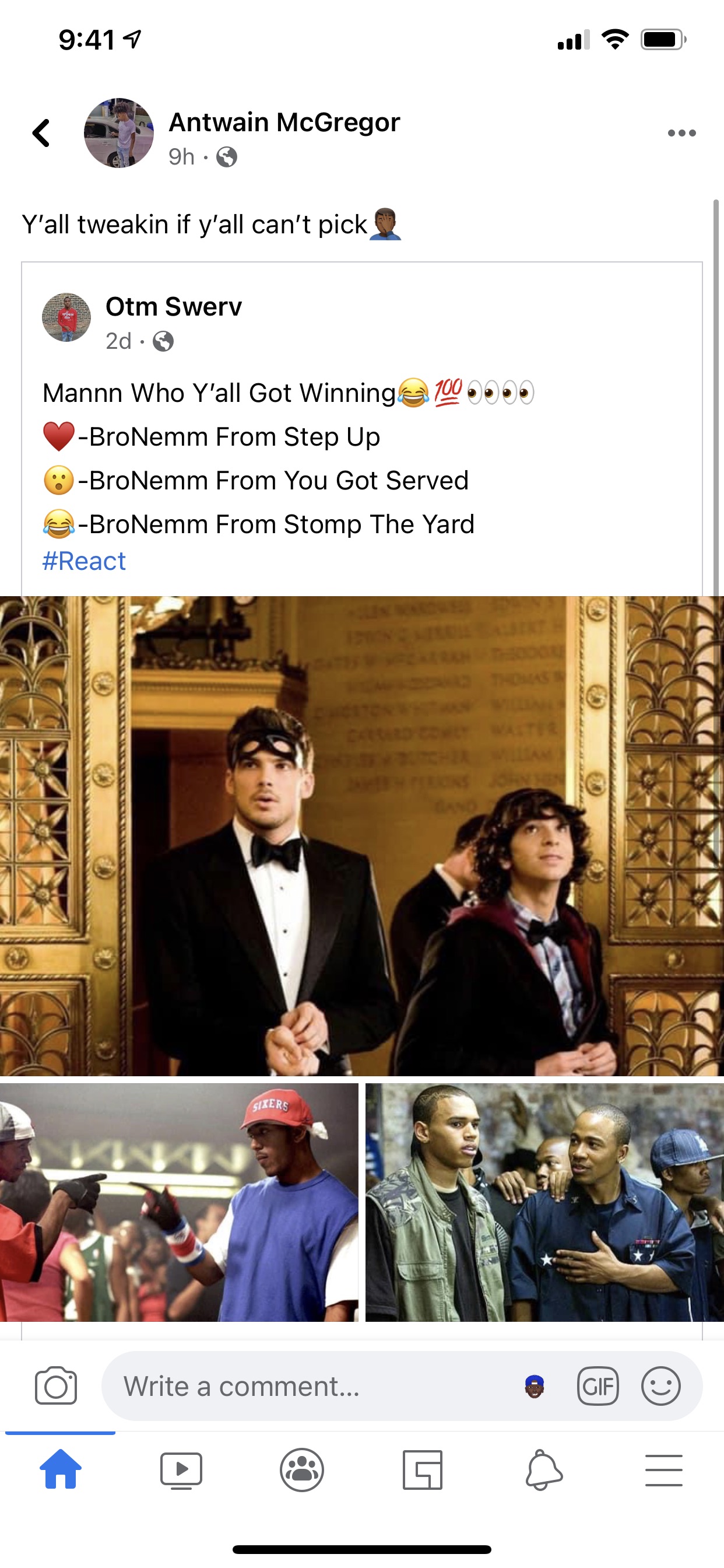Open the Groups tab icon
724x1568 pixels.
(x=302, y=1470)
